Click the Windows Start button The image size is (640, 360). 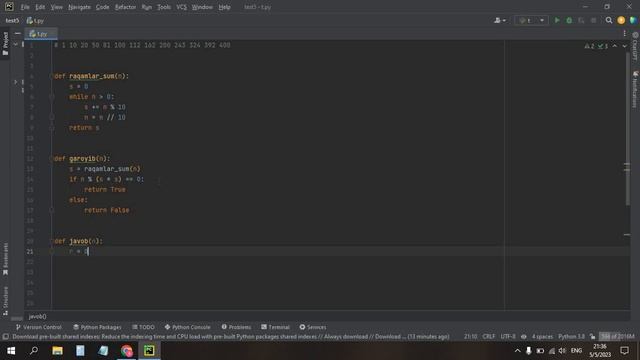(x=11, y=351)
